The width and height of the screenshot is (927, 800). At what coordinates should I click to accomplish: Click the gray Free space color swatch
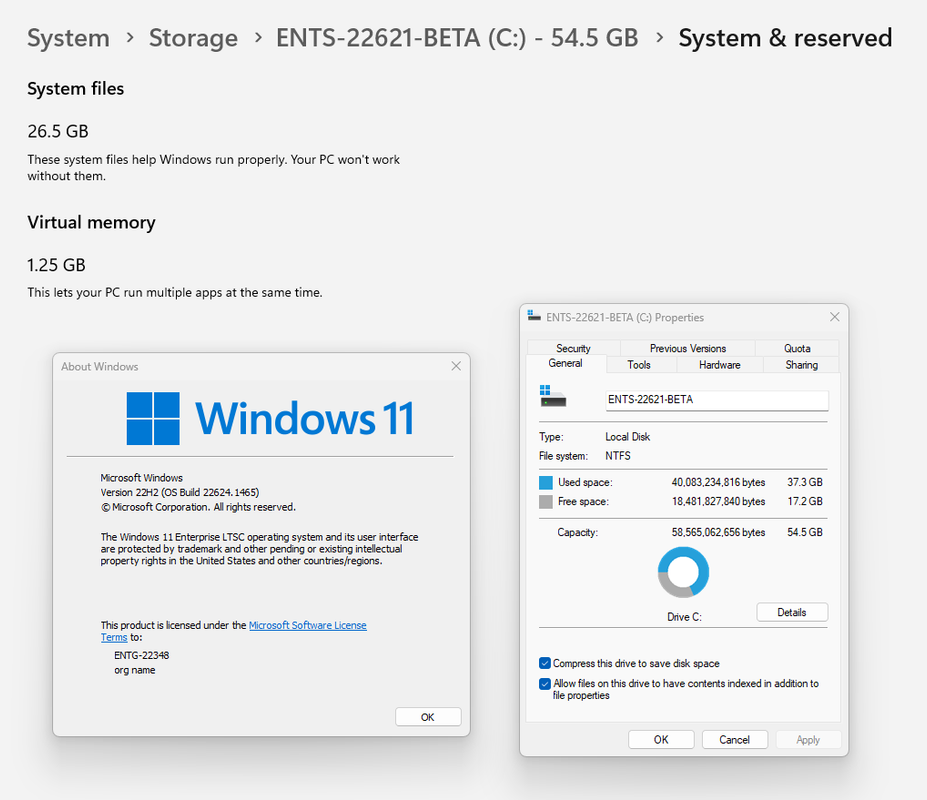(x=546, y=502)
